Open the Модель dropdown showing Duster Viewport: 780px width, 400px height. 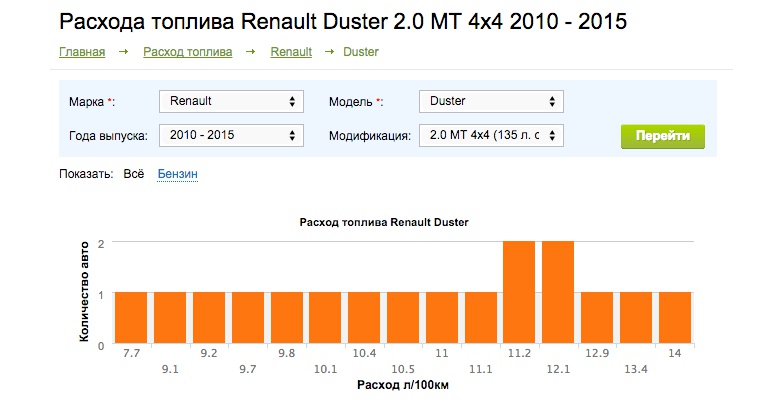click(x=491, y=101)
